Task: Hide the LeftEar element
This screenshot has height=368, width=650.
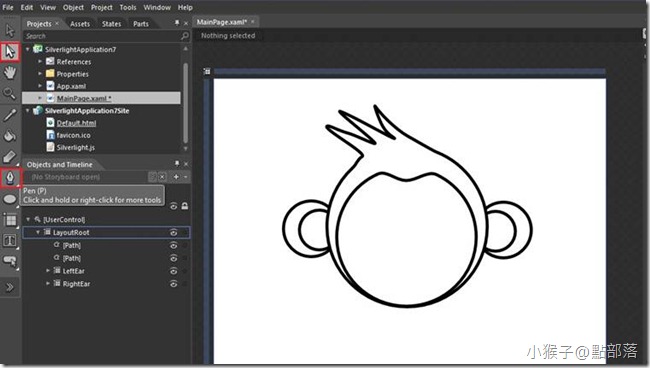Action: click(174, 271)
